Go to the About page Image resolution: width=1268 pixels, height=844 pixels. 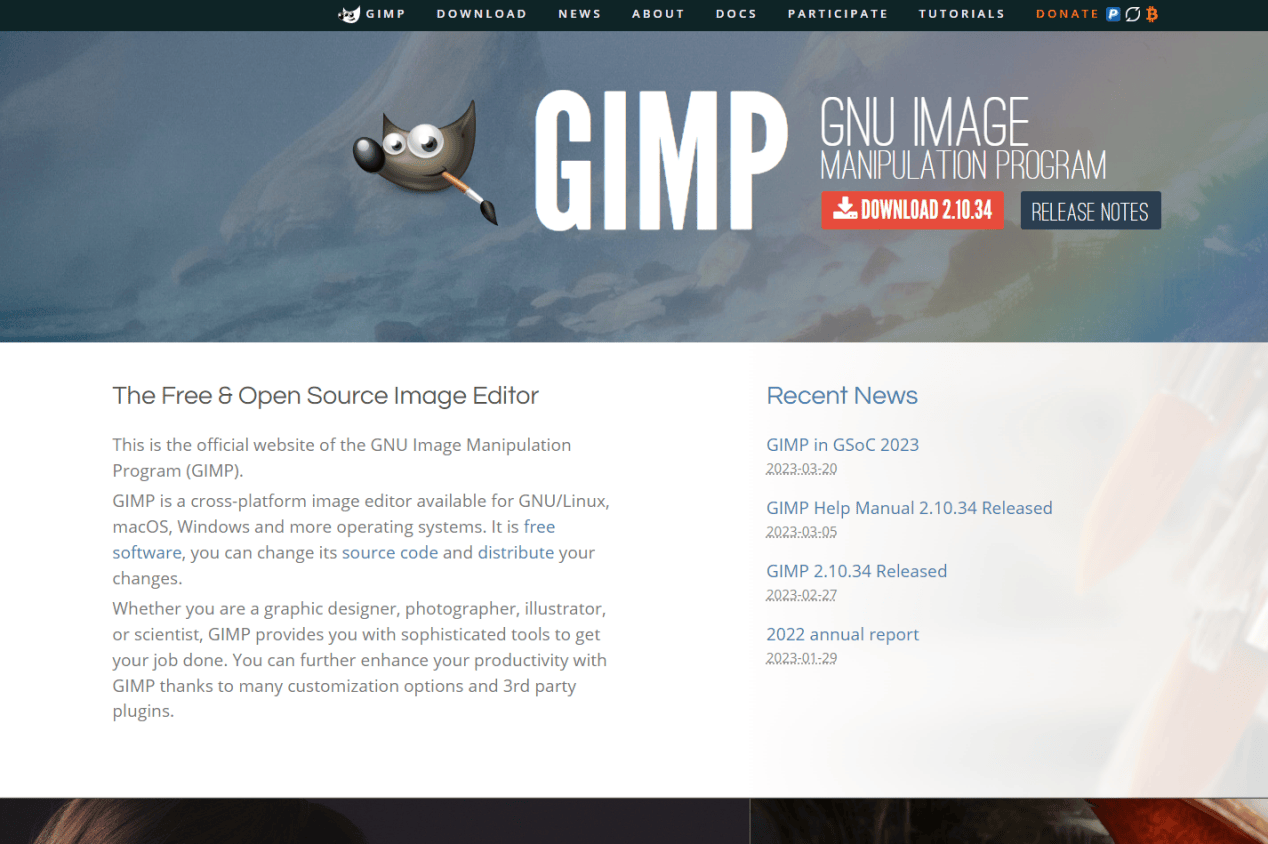click(x=658, y=14)
